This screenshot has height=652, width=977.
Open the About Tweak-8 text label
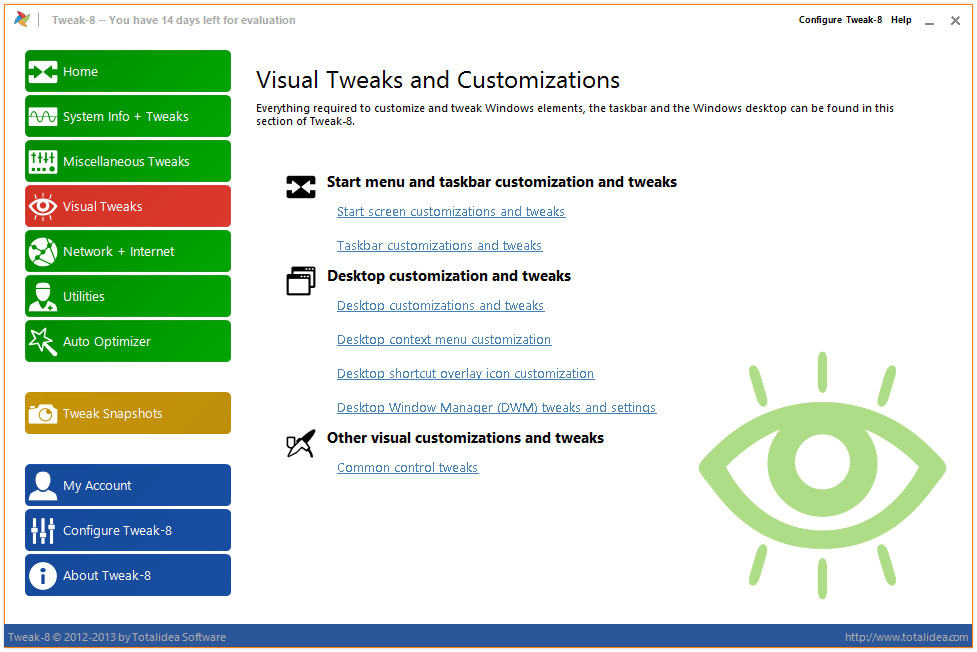(107, 575)
